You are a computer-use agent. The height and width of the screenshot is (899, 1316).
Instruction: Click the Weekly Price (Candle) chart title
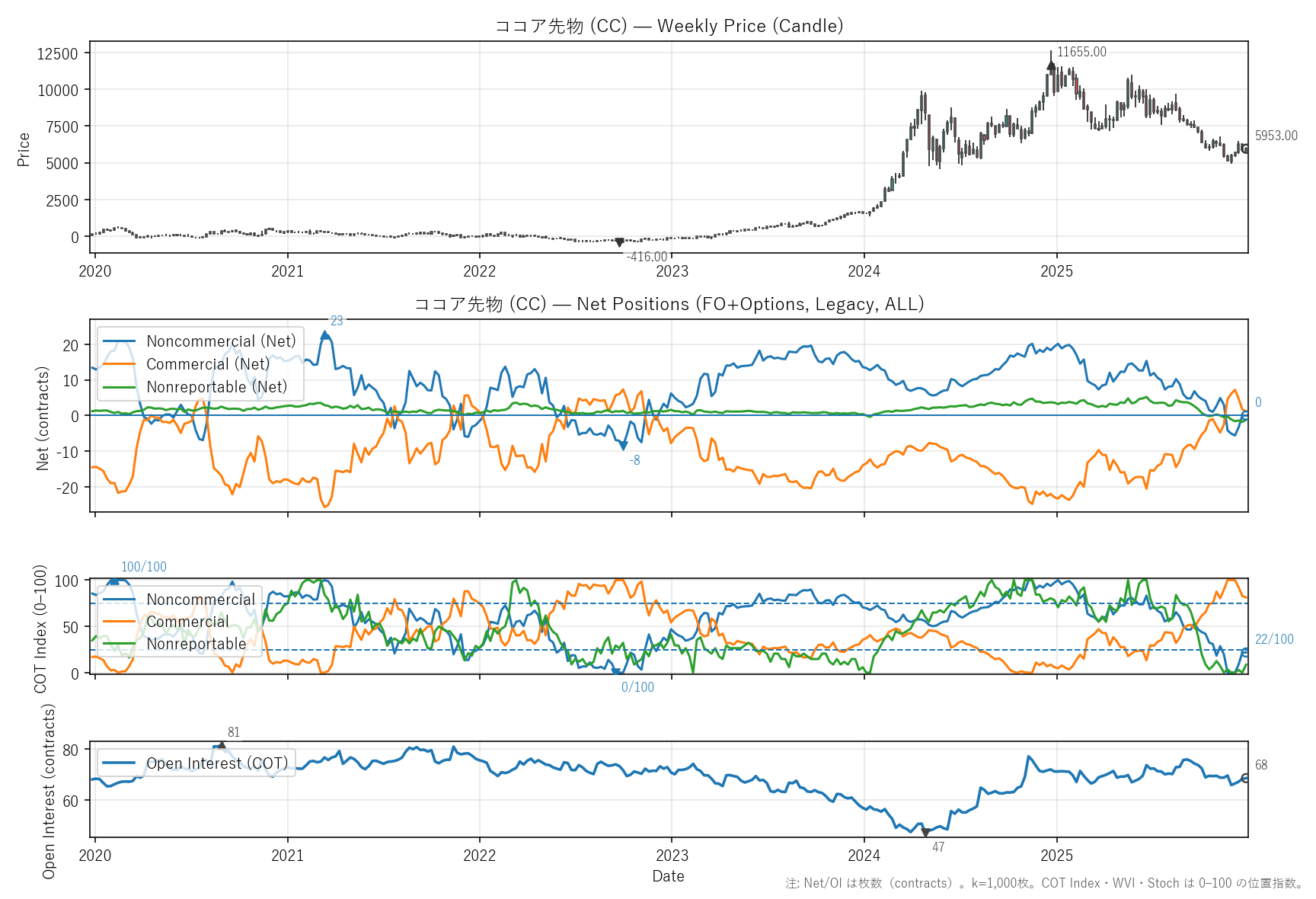pyautogui.click(x=669, y=26)
